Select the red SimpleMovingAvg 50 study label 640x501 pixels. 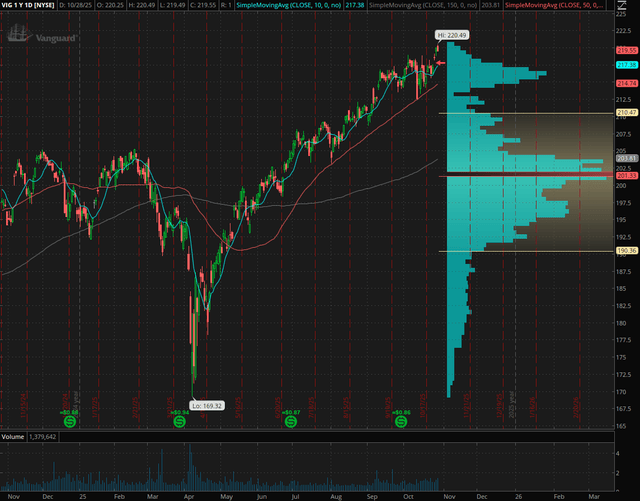click(555, 6)
